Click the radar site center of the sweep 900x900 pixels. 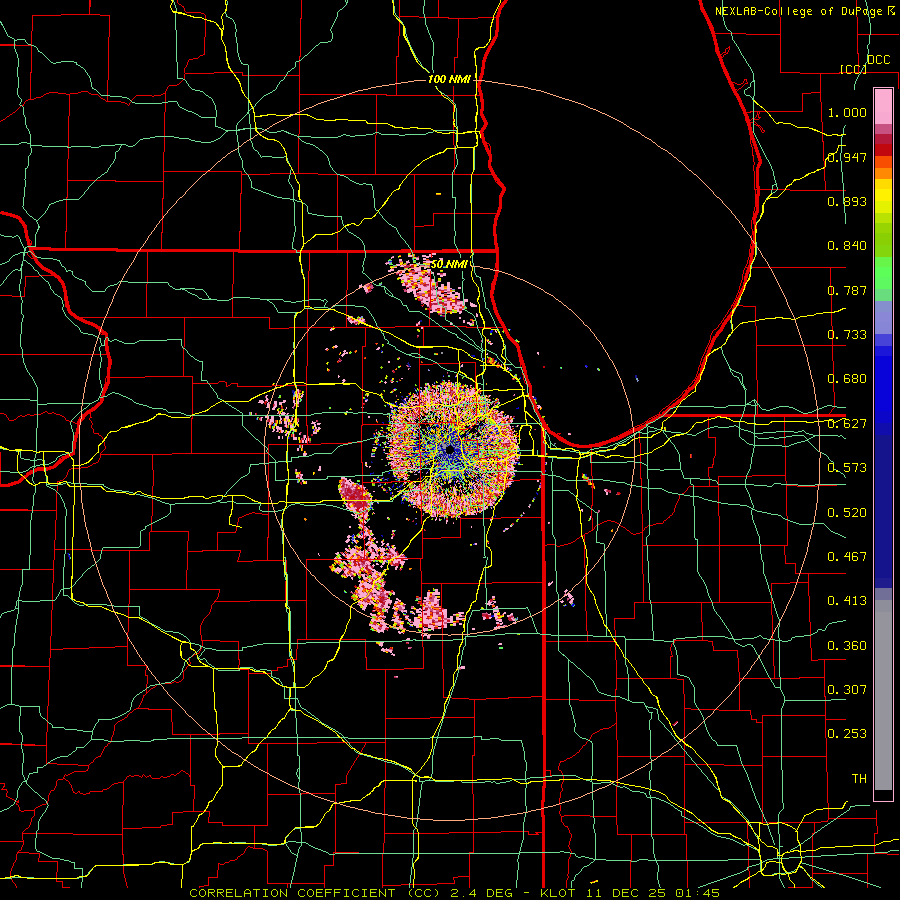(451, 449)
